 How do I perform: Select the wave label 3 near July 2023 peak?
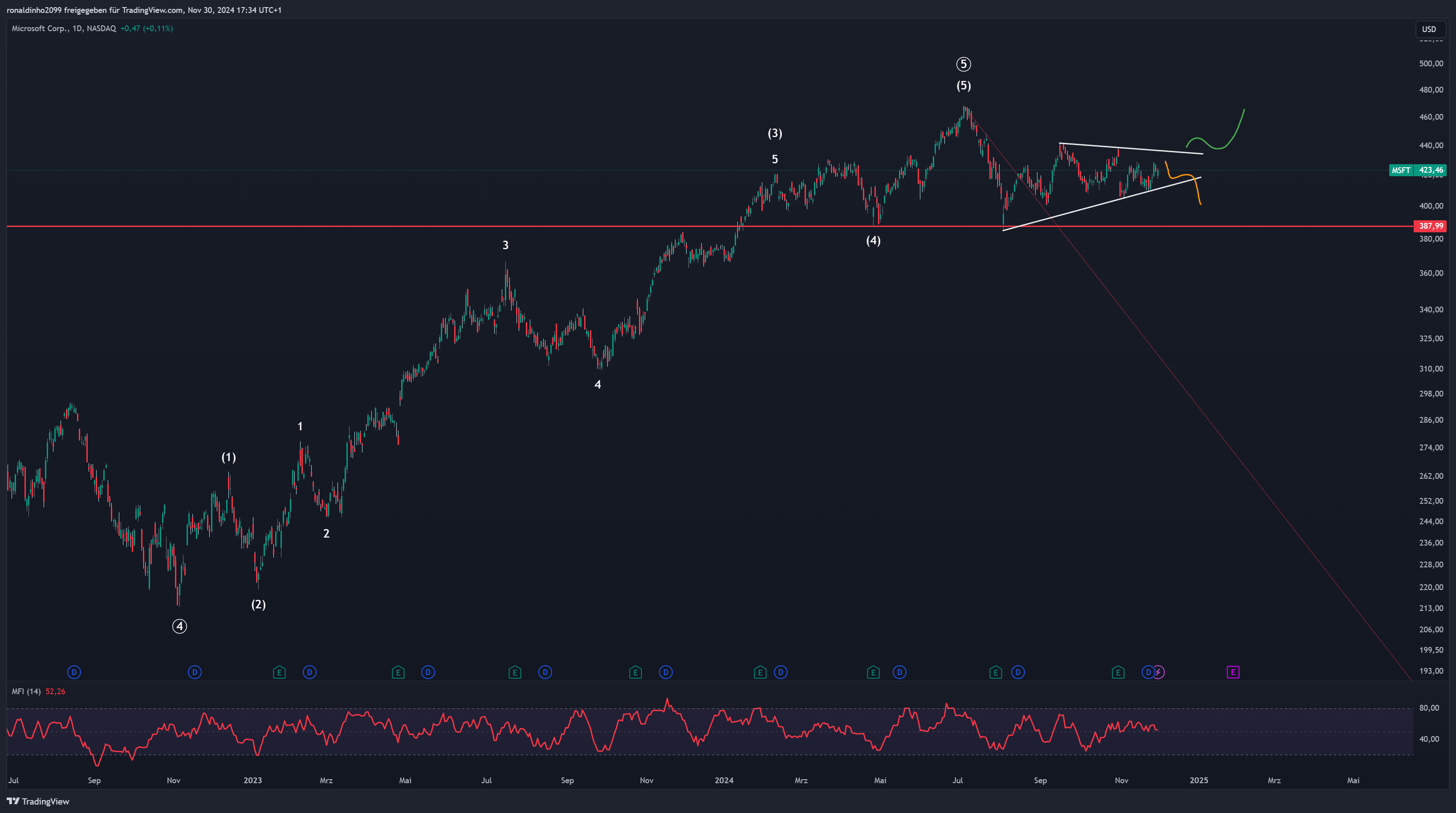pyautogui.click(x=506, y=245)
